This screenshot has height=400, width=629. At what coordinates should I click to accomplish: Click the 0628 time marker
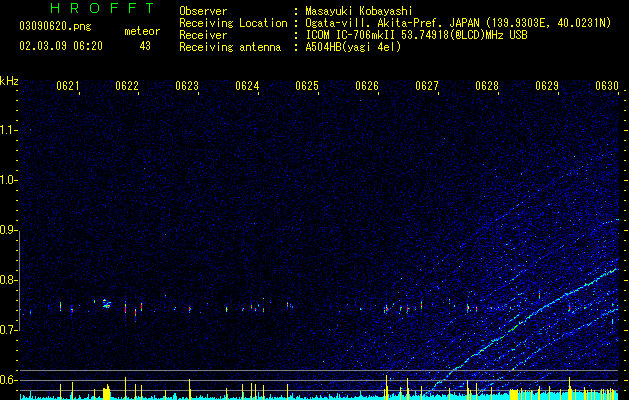pos(487,86)
